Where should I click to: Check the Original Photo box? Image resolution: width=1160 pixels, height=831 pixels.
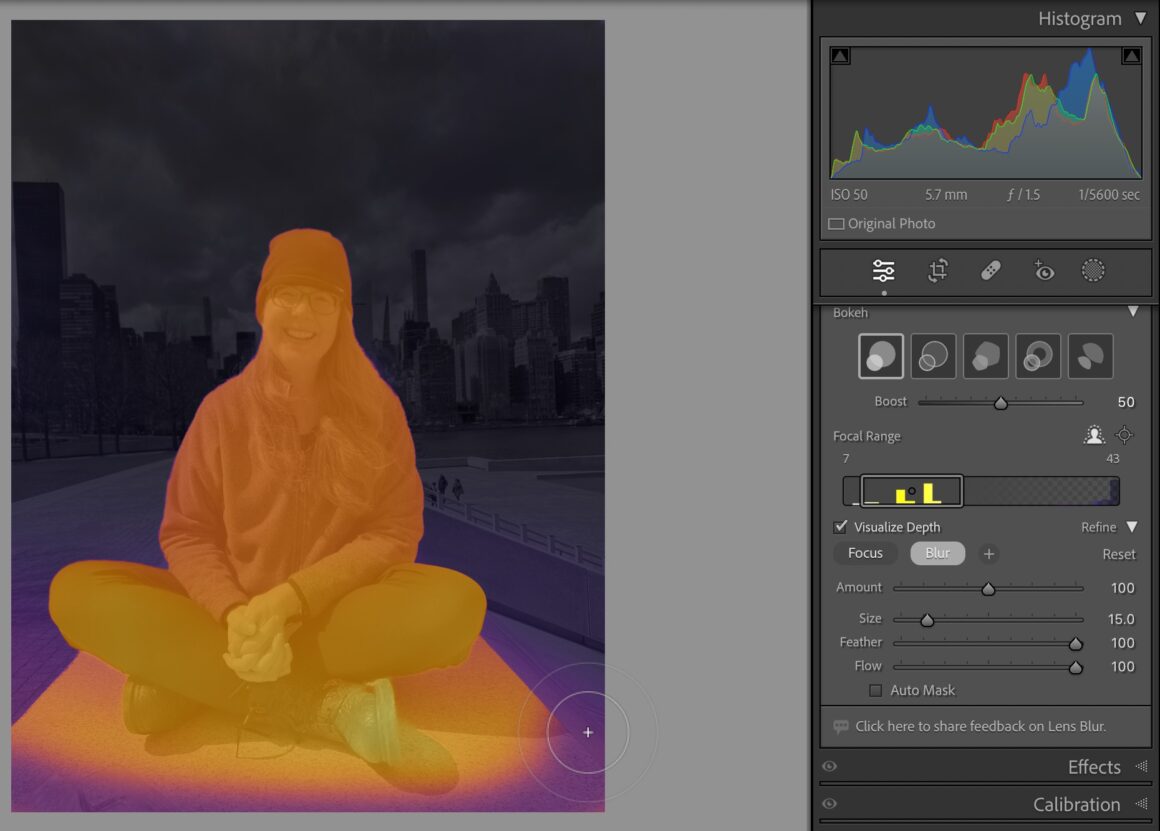(836, 224)
